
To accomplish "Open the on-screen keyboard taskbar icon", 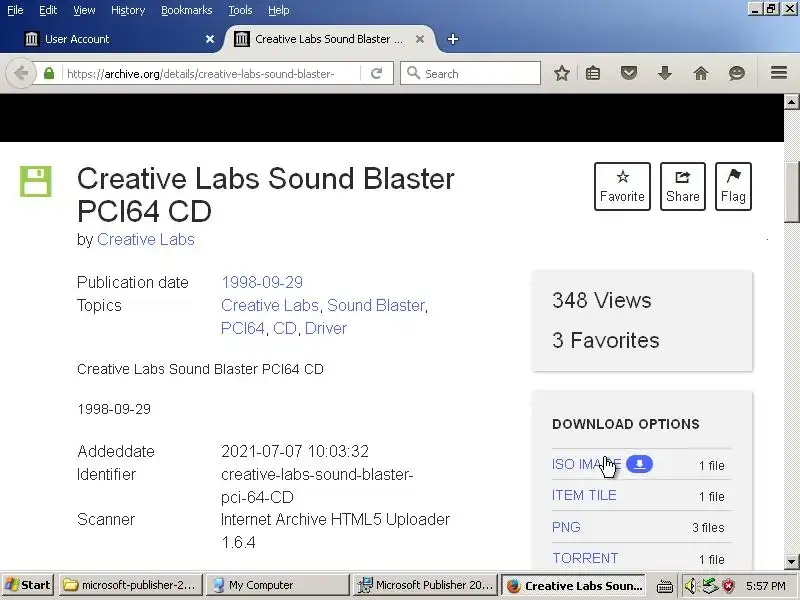I will tap(663, 585).
